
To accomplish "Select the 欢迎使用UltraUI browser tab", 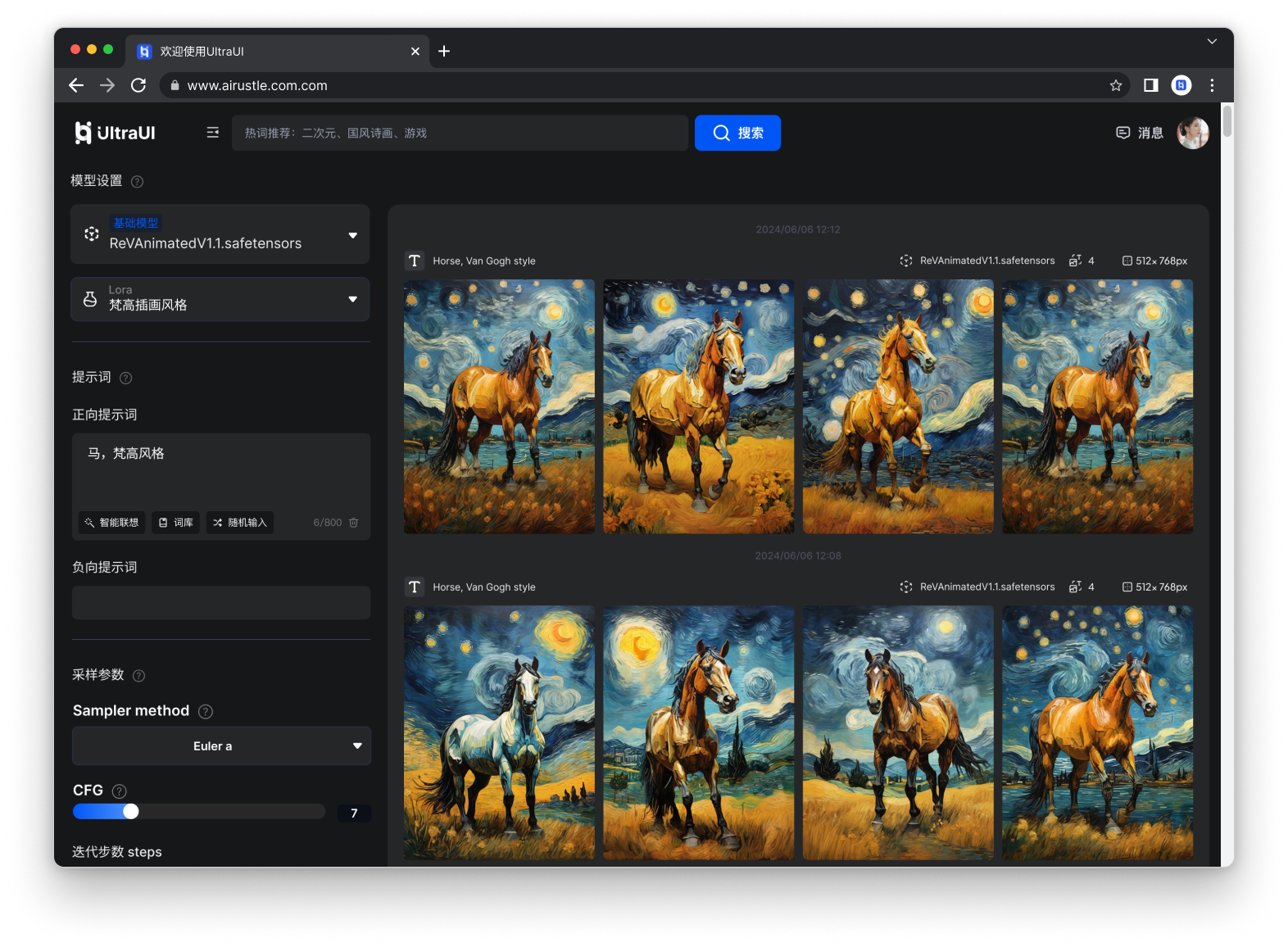I will tap(278, 51).
